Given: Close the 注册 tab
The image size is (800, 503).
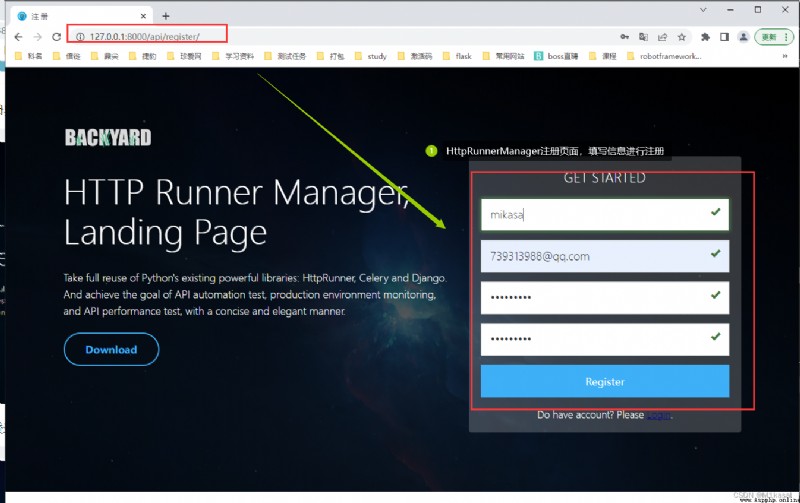Looking at the screenshot, I should [143, 16].
